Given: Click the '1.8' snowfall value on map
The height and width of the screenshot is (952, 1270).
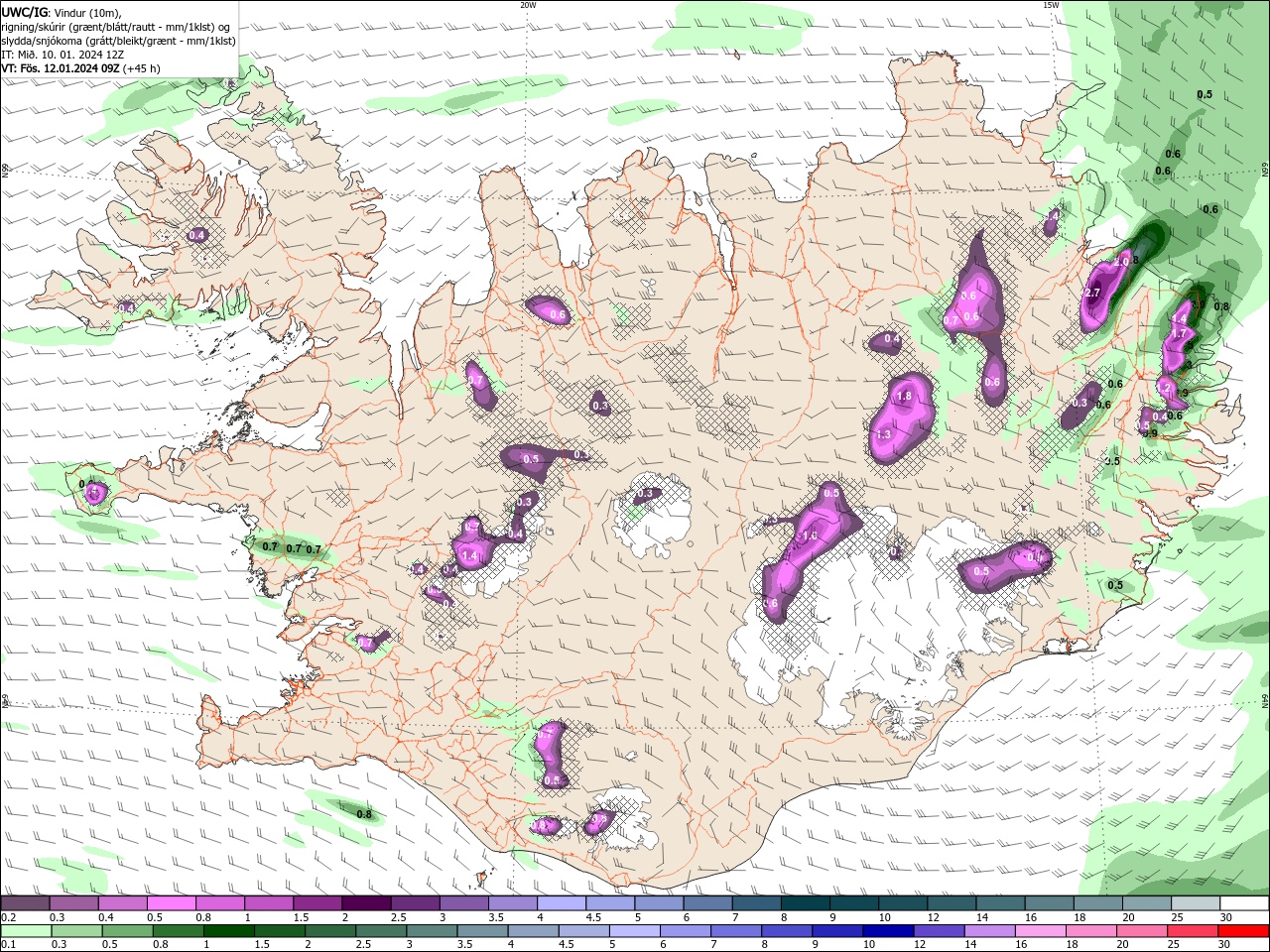Looking at the screenshot, I should (904, 397).
